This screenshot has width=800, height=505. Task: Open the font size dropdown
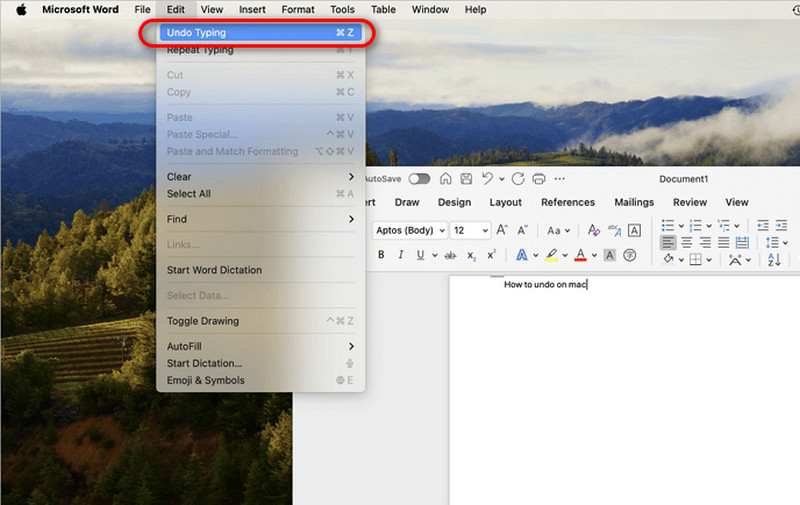(x=471, y=230)
